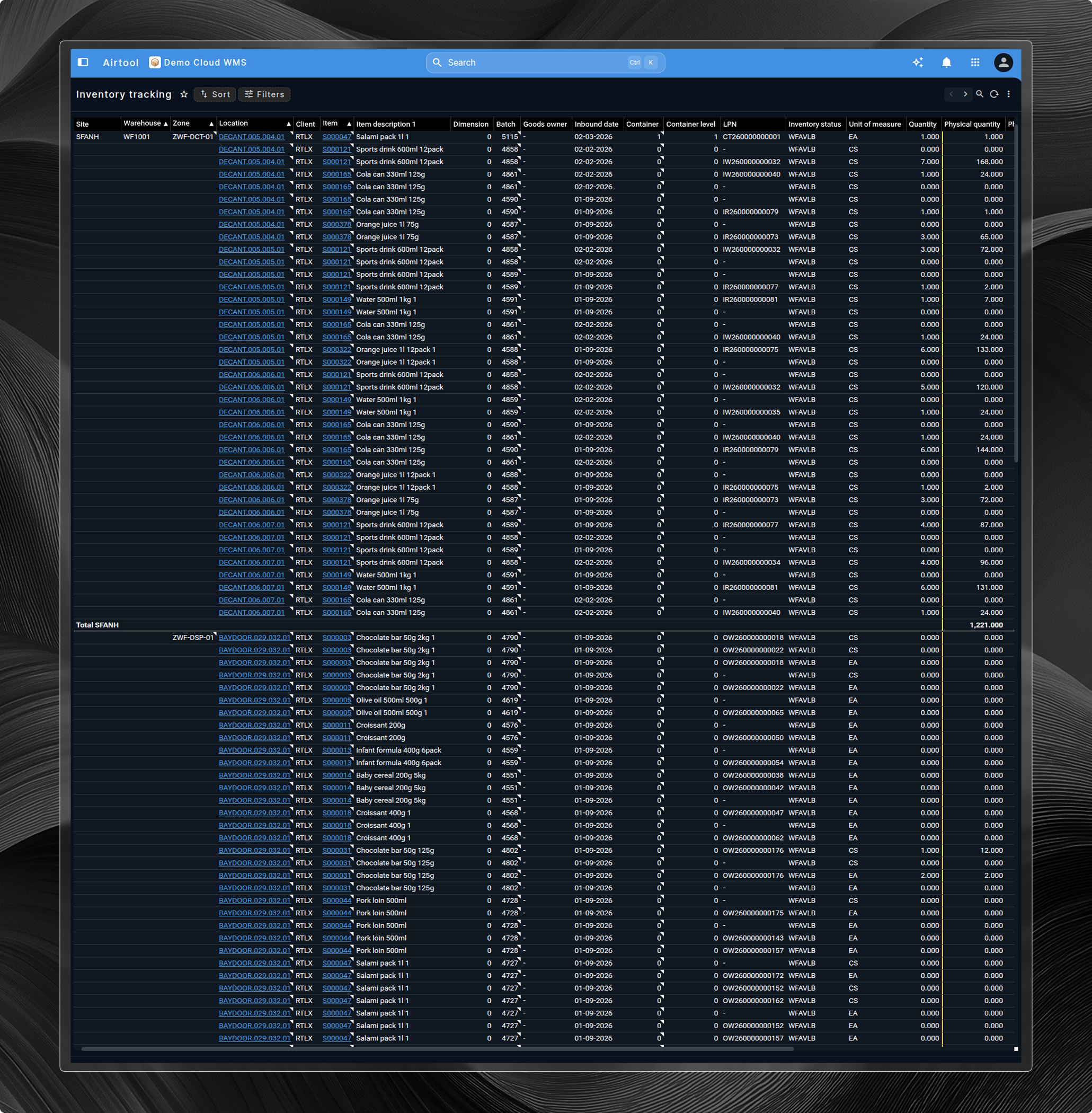Go to next page arrow
The height and width of the screenshot is (1113, 1092).
(x=965, y=94)
